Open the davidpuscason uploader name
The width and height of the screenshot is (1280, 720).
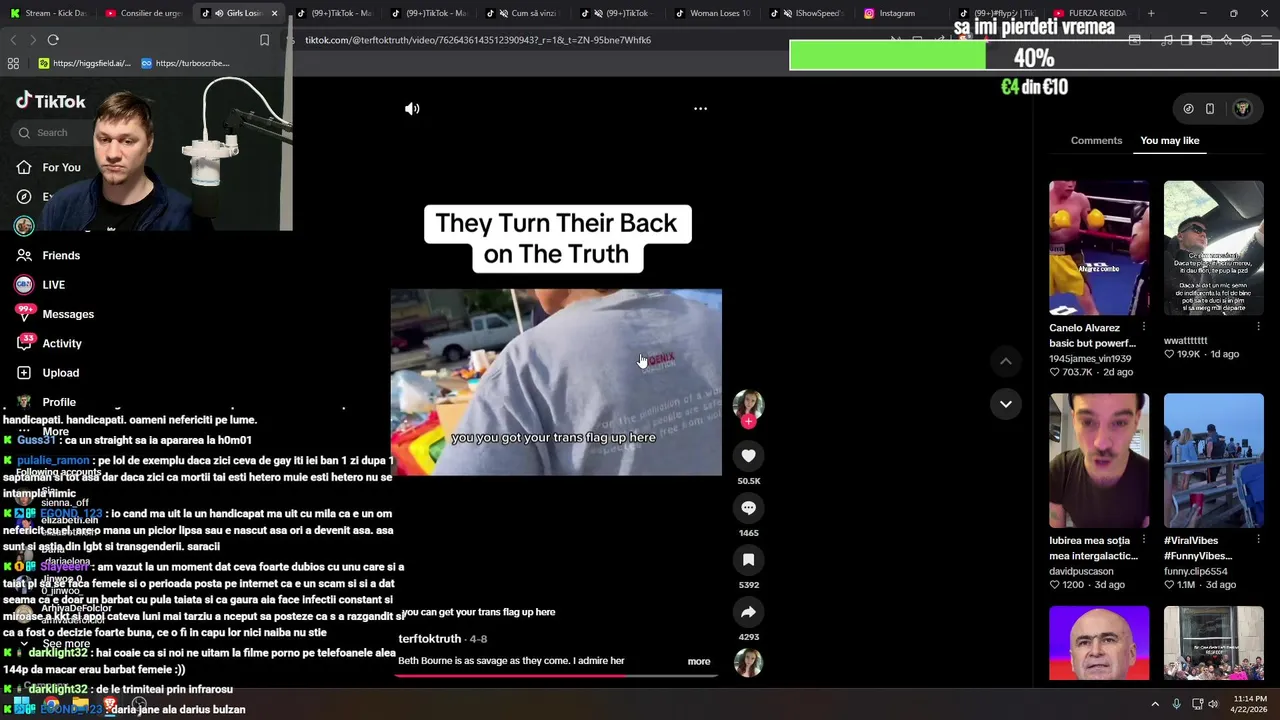coord(1081,571)
